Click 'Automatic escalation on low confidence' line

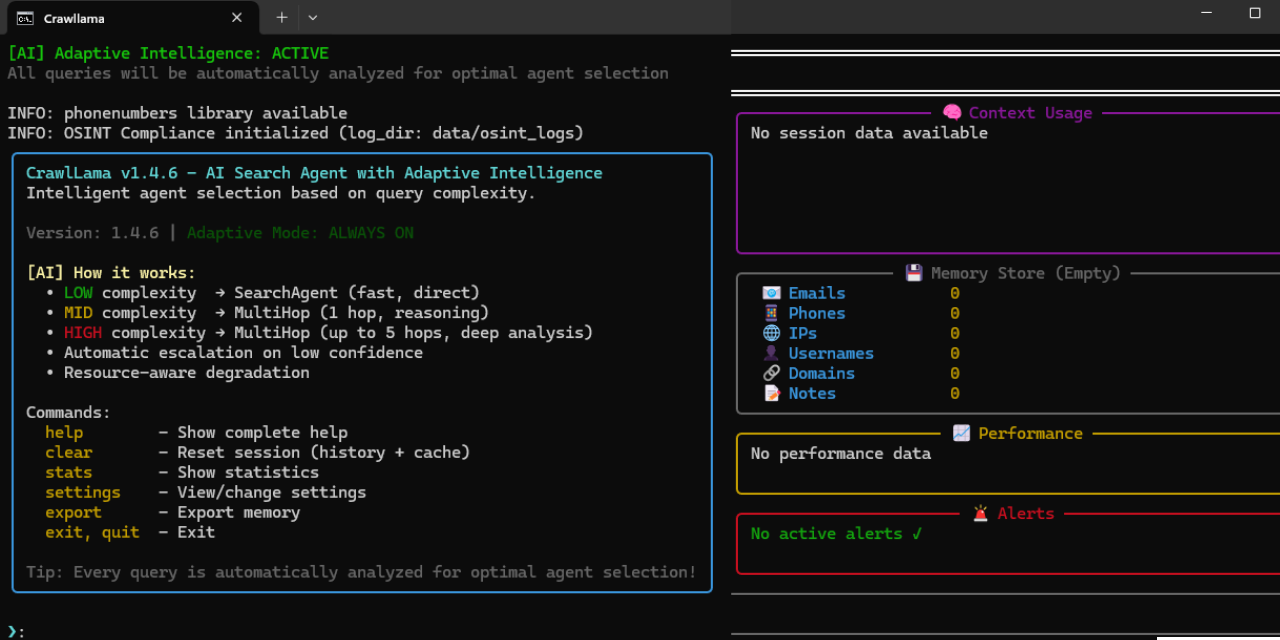(234, 353)
